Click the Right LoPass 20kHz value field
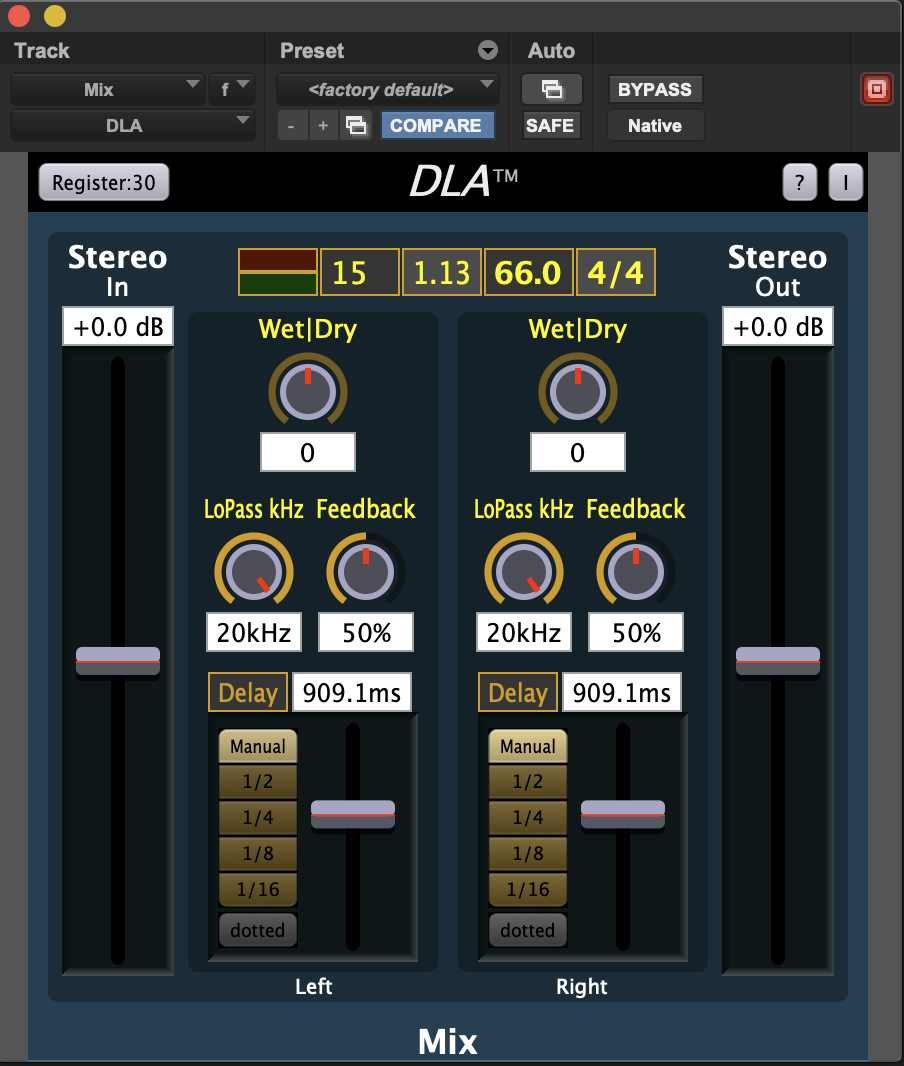904x1066 pixels. [523, 632]
